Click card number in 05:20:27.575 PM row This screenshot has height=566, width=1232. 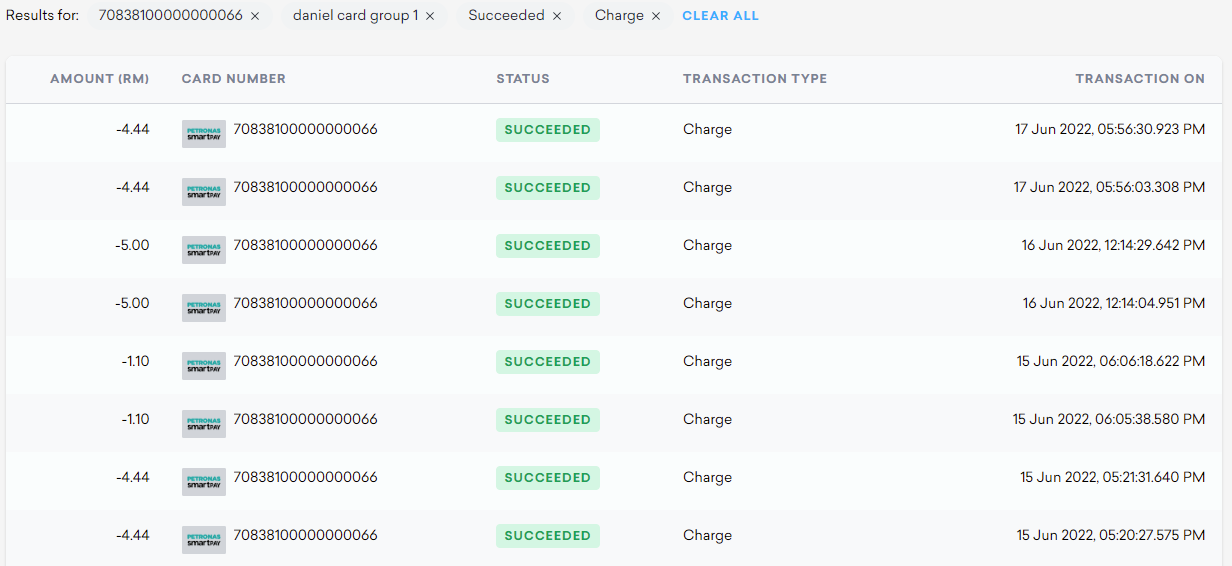[305, 536]
